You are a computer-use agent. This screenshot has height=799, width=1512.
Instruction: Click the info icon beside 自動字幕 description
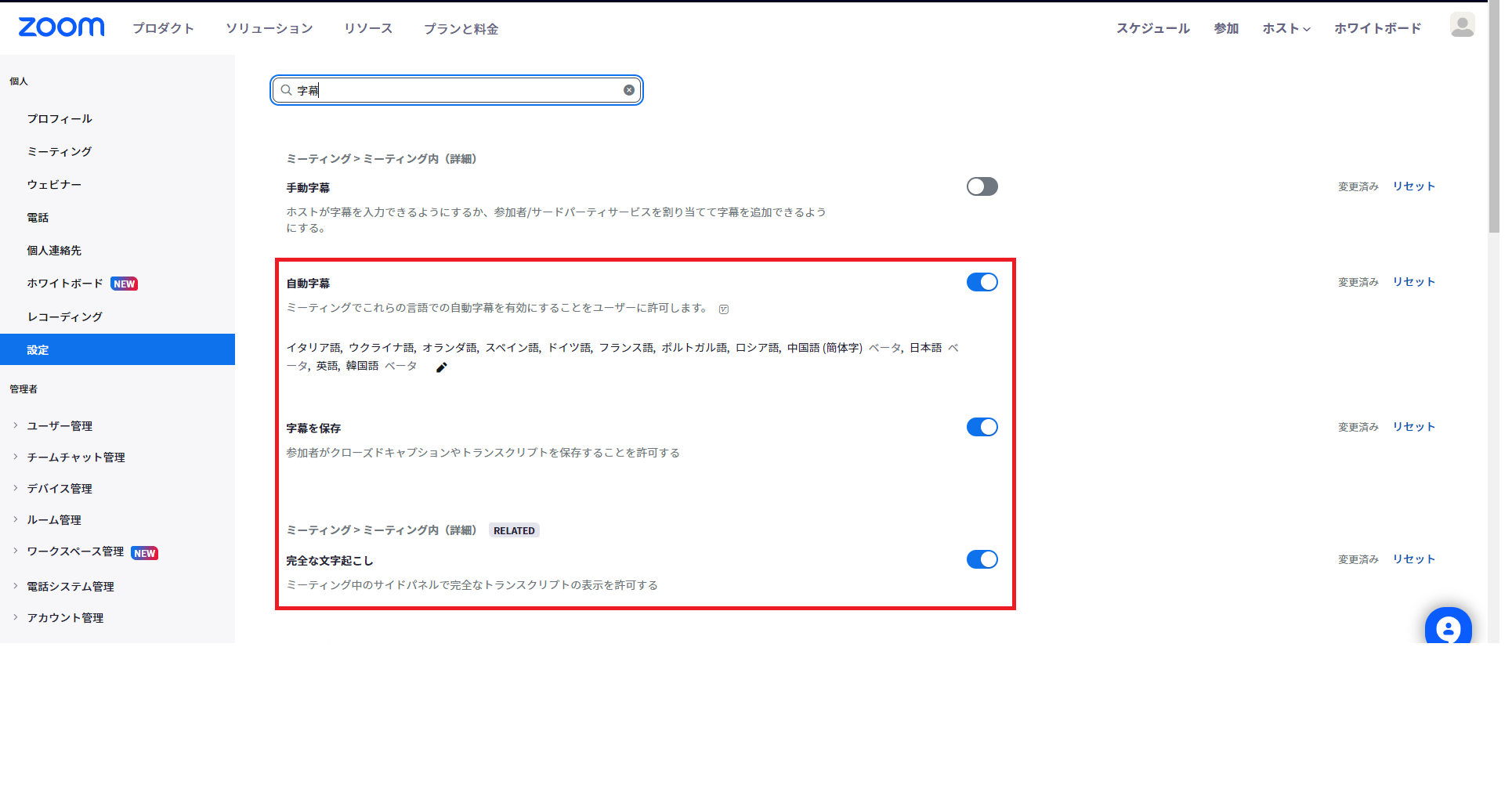pos(724,309)
